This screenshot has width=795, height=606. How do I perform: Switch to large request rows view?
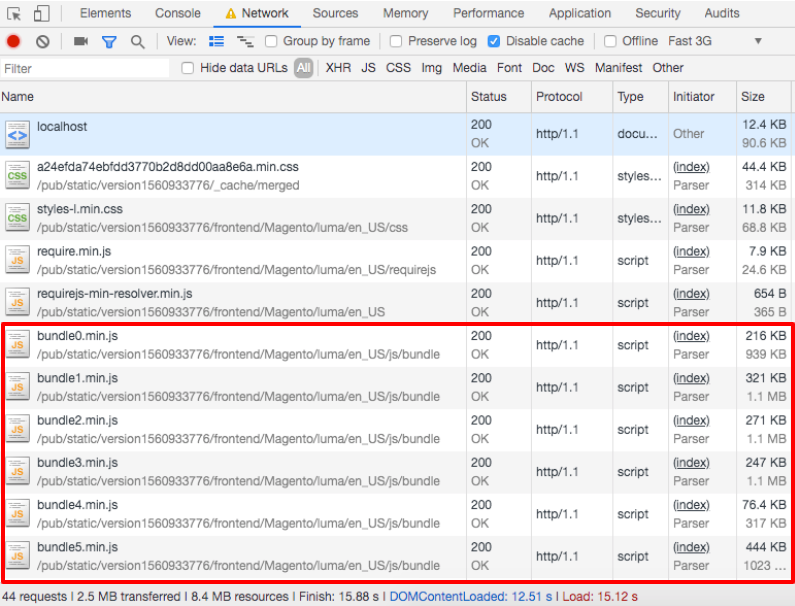217,41
